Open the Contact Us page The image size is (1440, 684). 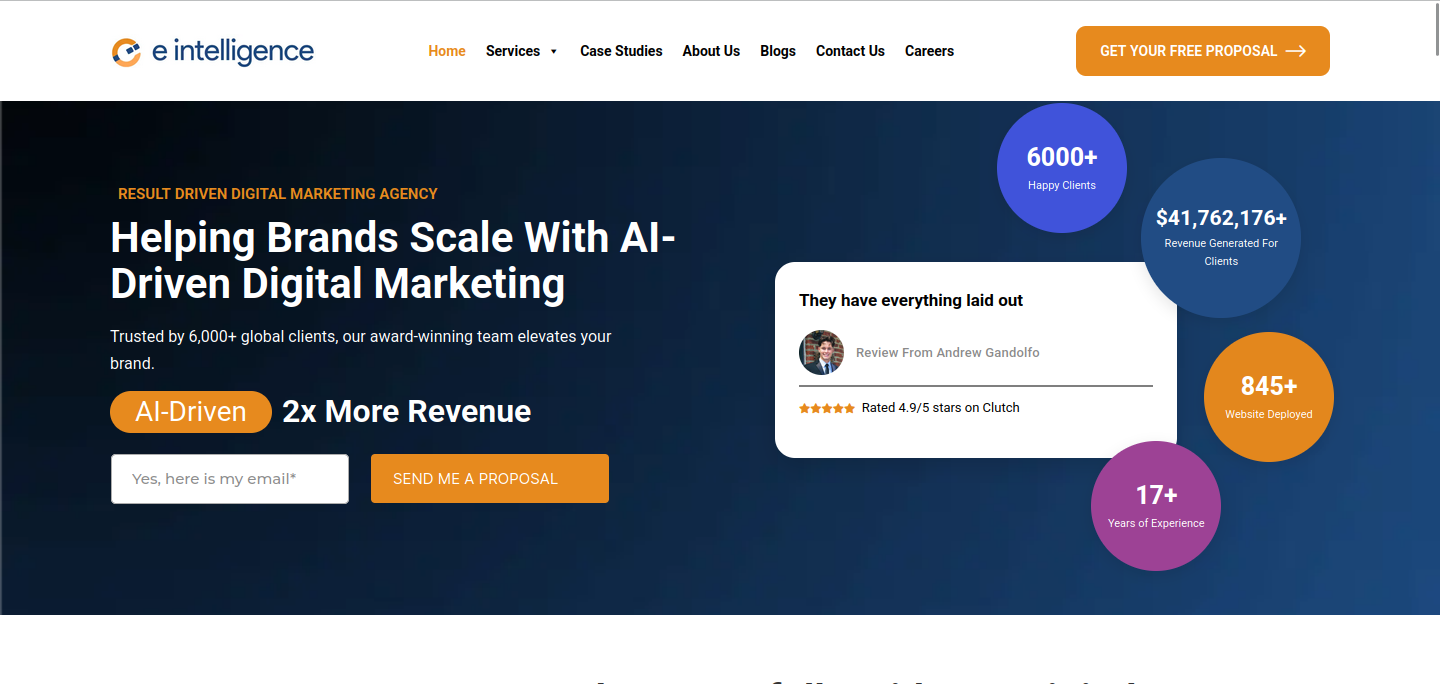(x=850, y=51)
